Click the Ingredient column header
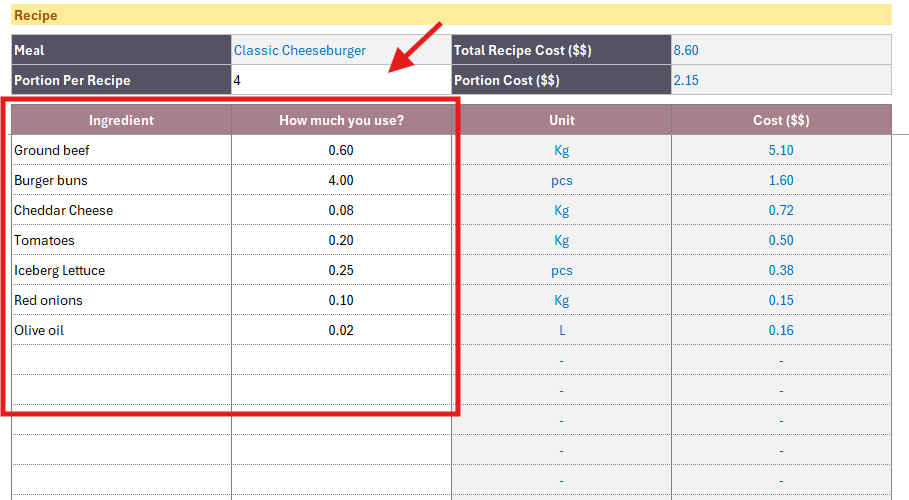The image size is (909, 500). tap(121, 120)
